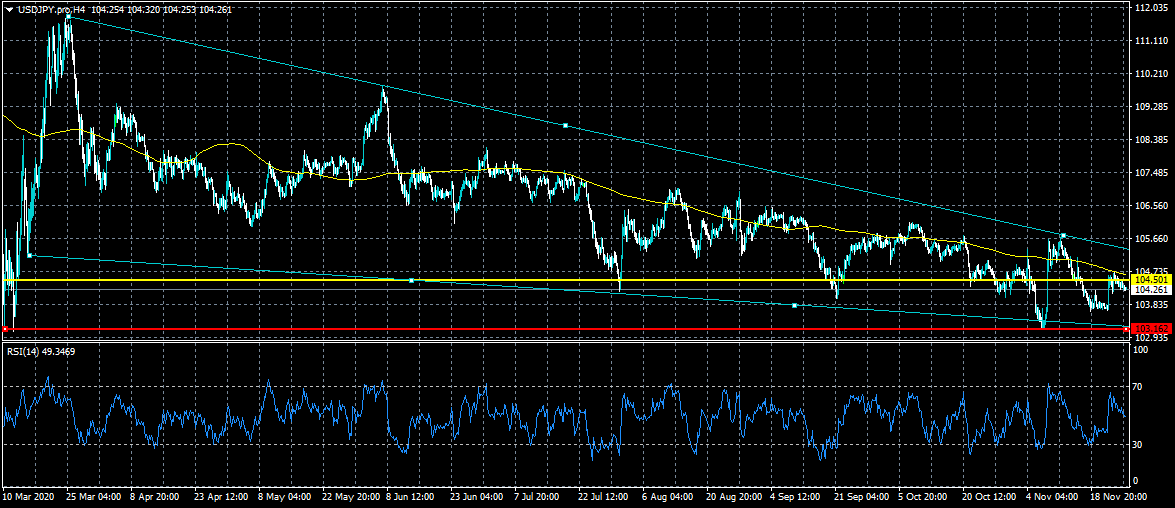Click the 112.035 price scale value
This screenshot has width=1175, height=508.
[x=1152, y=8]
